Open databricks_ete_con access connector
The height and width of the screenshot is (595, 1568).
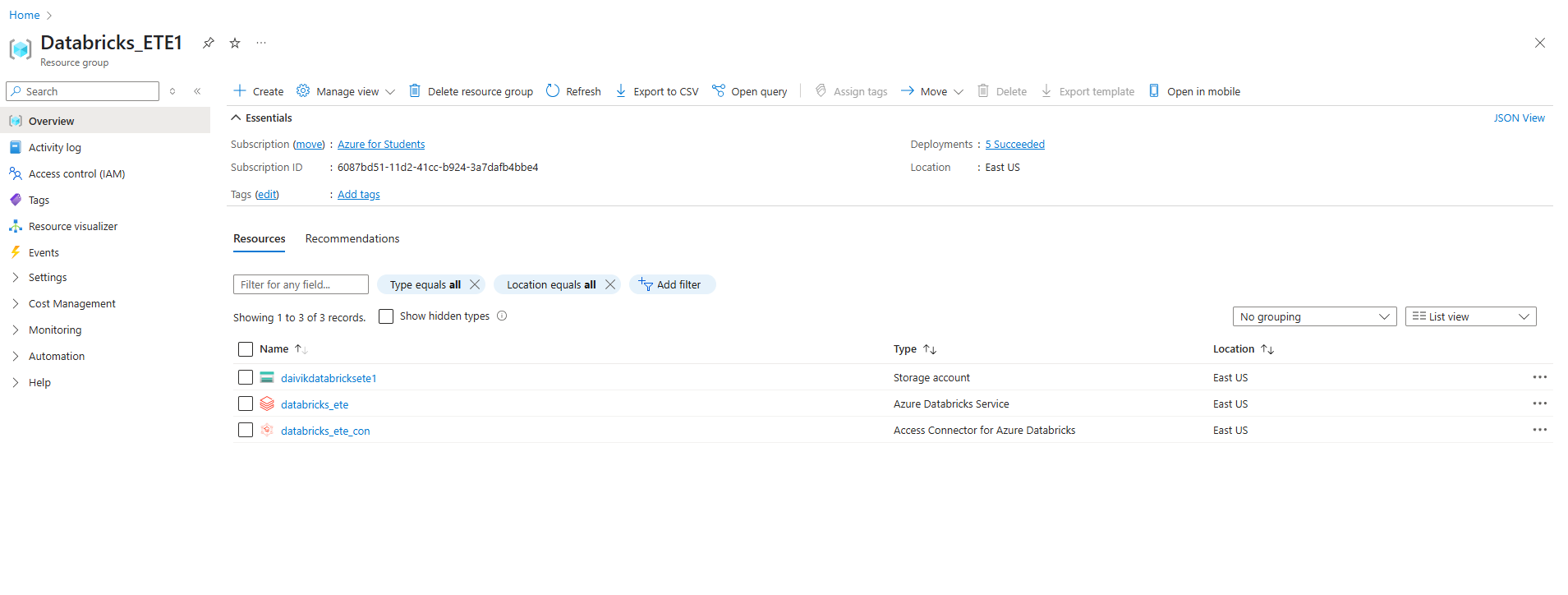coord(325,431)
